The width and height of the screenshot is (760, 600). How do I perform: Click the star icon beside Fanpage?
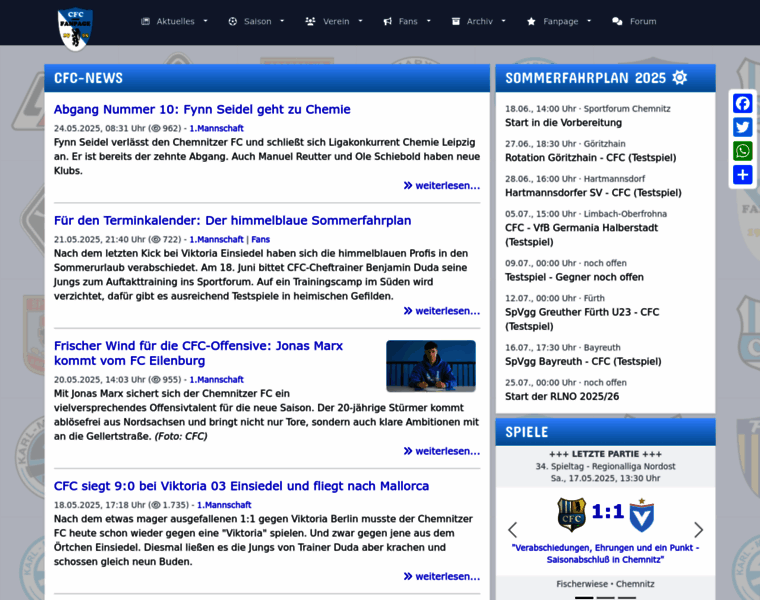tap(531, 21)
